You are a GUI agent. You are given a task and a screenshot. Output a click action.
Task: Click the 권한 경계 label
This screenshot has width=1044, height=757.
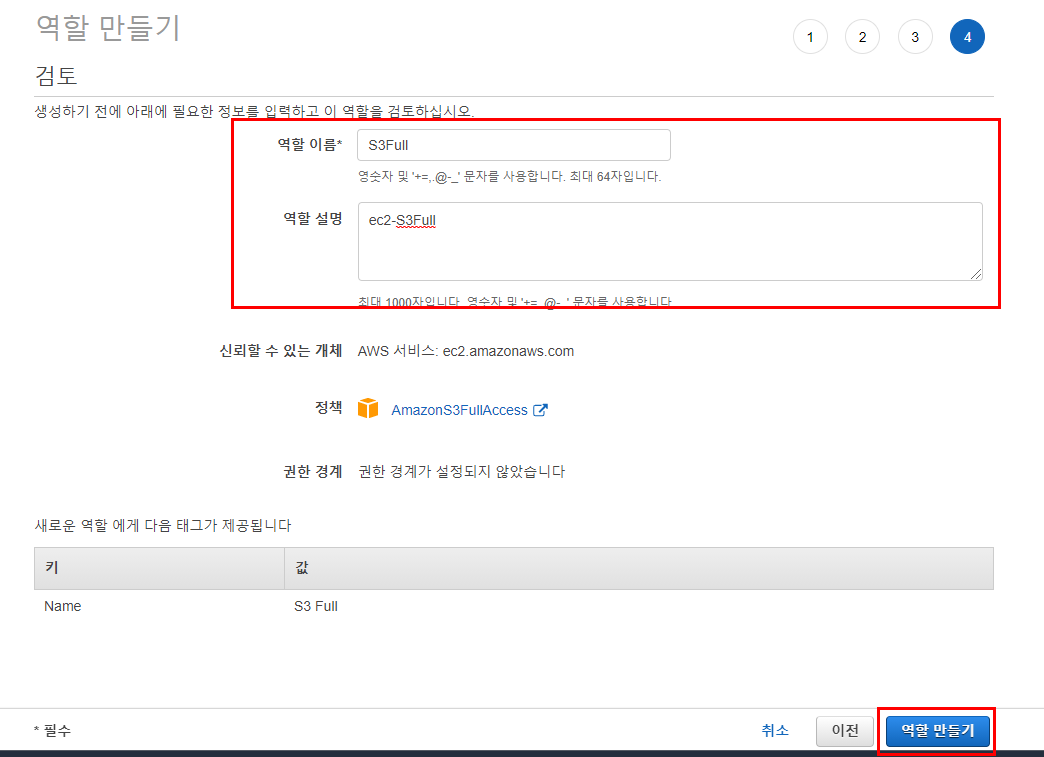313,472
